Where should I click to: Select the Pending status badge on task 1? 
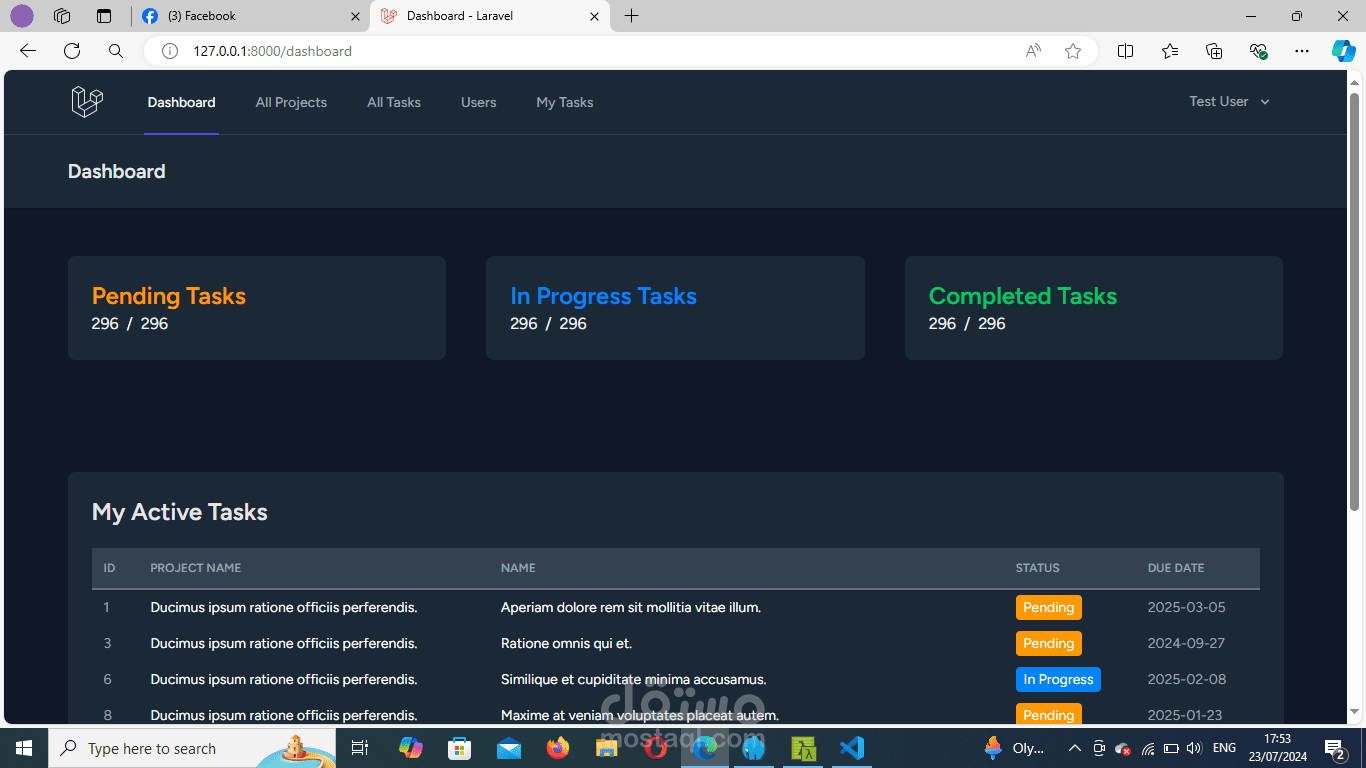(x=1048, y=607)
